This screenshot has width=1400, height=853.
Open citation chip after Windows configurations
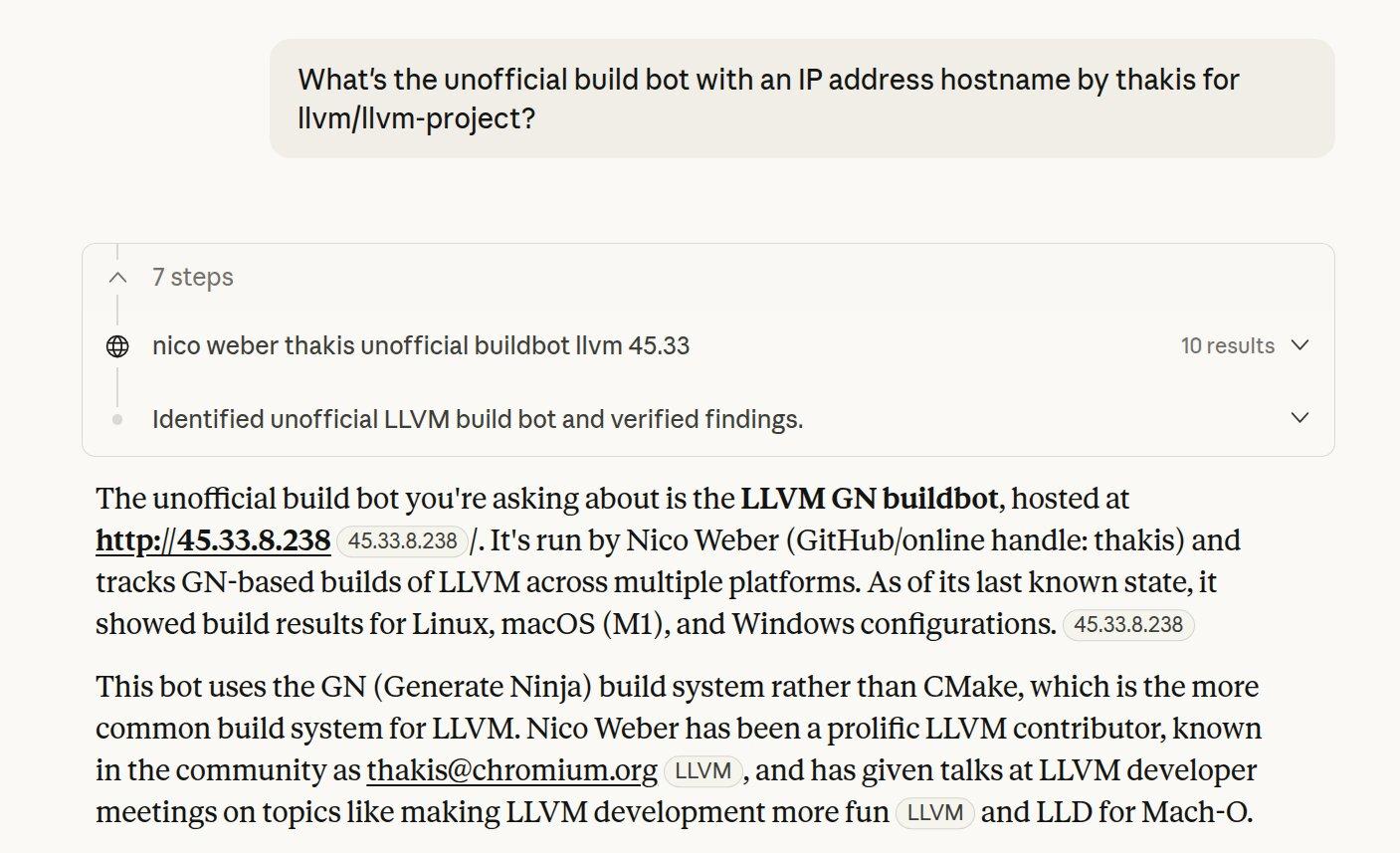pyautogui.click(x=1127, y=625)
